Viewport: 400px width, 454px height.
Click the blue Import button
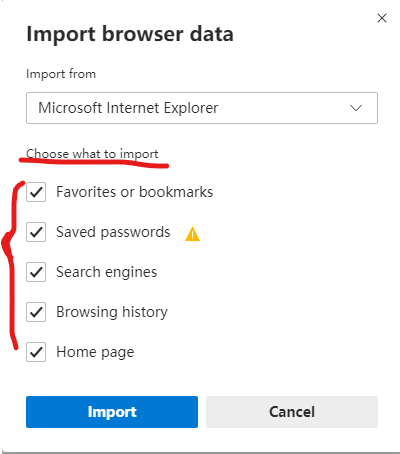112,412
